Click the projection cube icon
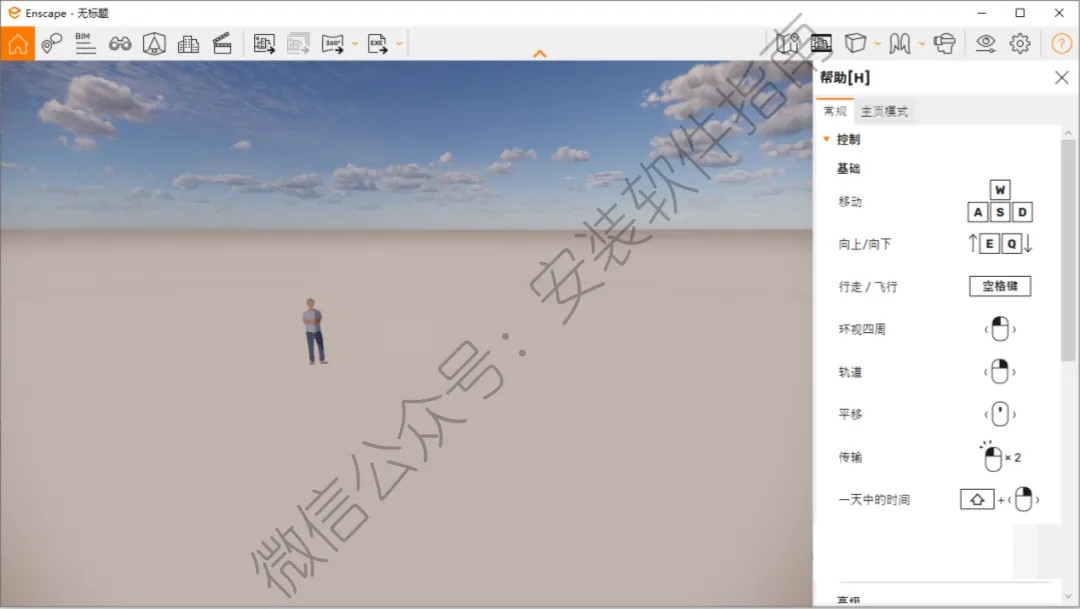 [x=855, y=43]
